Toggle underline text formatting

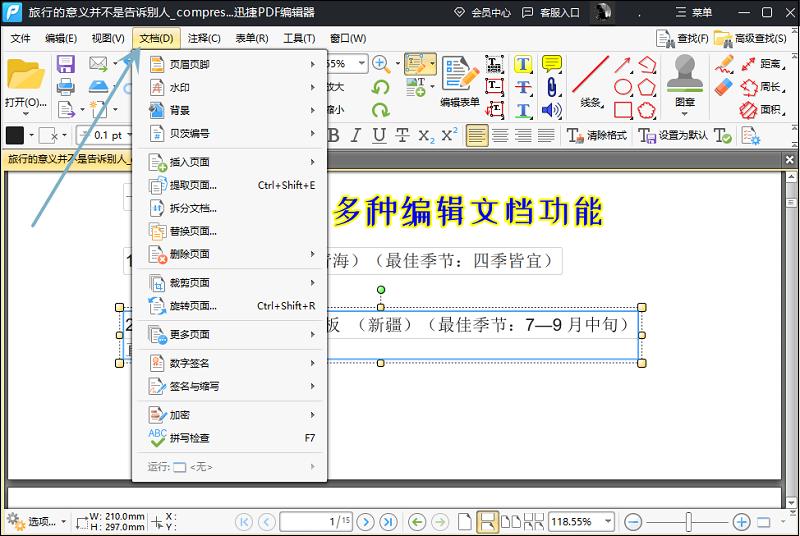379,135
